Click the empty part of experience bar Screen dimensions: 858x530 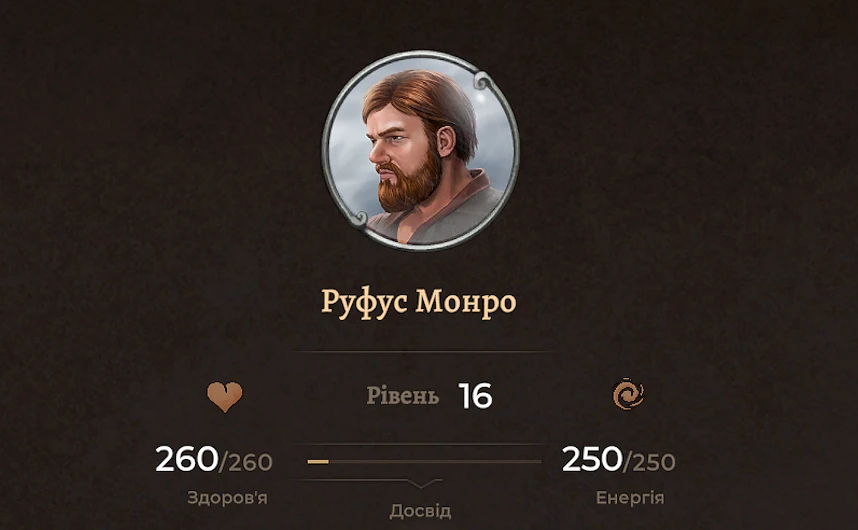435,462
